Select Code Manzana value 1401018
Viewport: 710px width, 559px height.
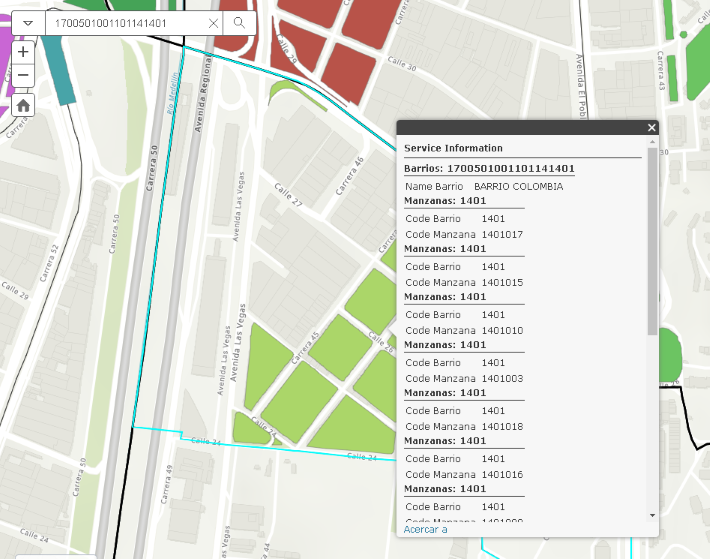502,426
